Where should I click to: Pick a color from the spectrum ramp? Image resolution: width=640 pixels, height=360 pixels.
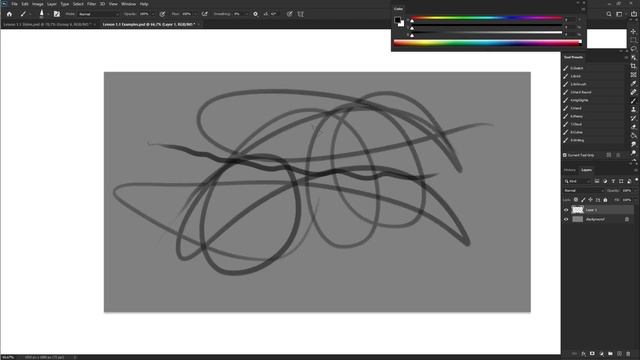coord(487,42)
